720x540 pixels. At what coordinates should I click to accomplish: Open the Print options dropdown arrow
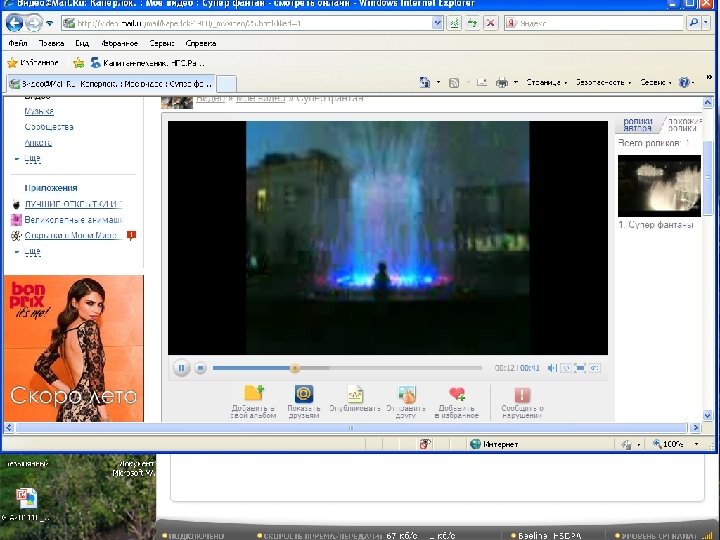pos(516,83)
